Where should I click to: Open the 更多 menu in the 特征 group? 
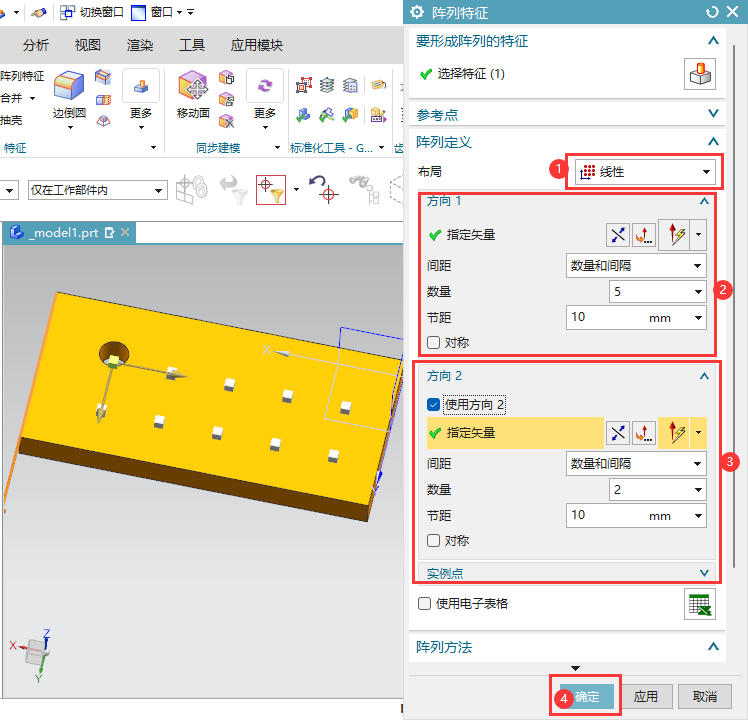[141, 99]
